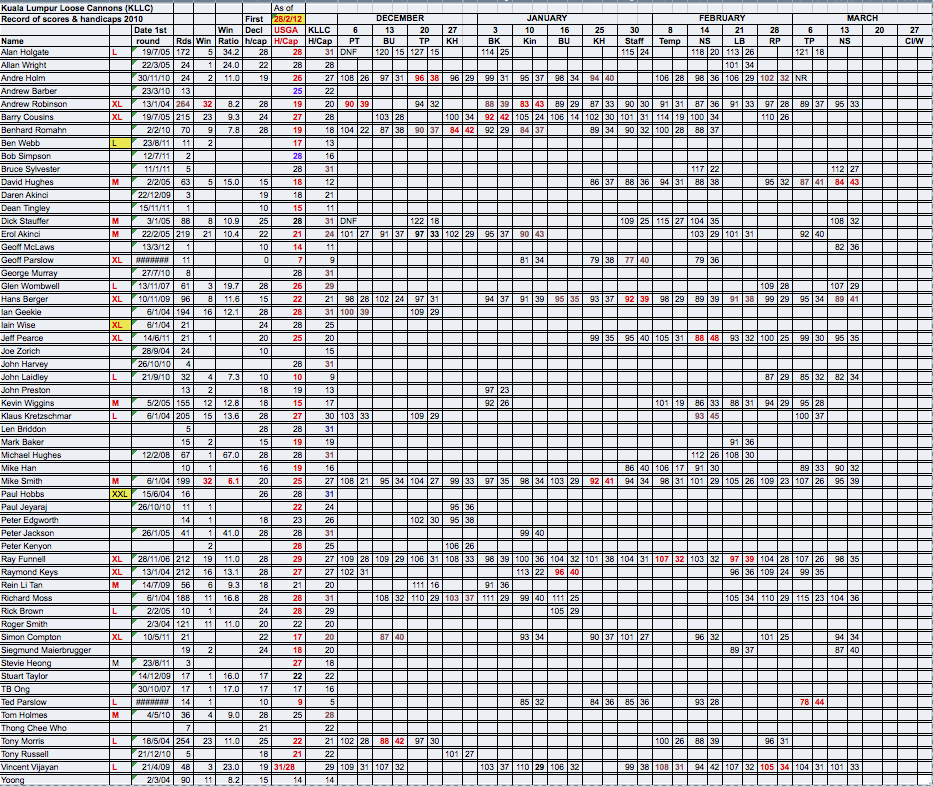Select the 'Temp' course header in February
The height and width of the screenshot is (787, 934).
(669, 41)
